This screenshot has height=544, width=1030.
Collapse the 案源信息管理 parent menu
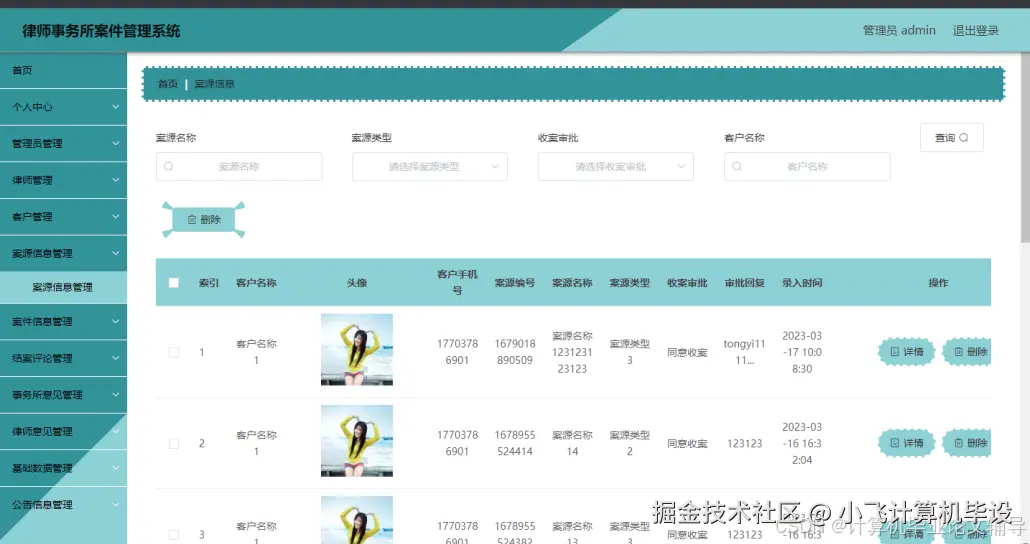click(x=63, y=253)
